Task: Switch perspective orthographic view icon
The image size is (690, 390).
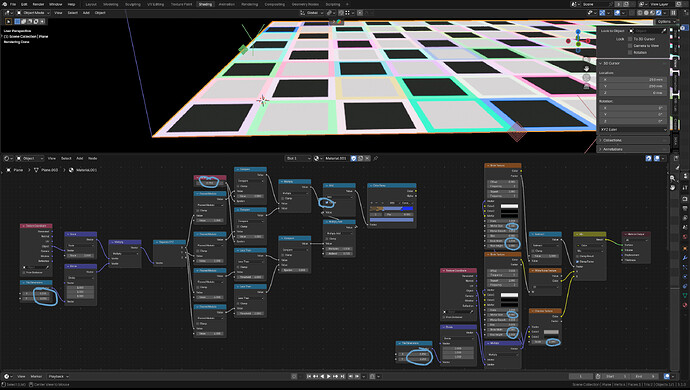Action: pos(587,87)
